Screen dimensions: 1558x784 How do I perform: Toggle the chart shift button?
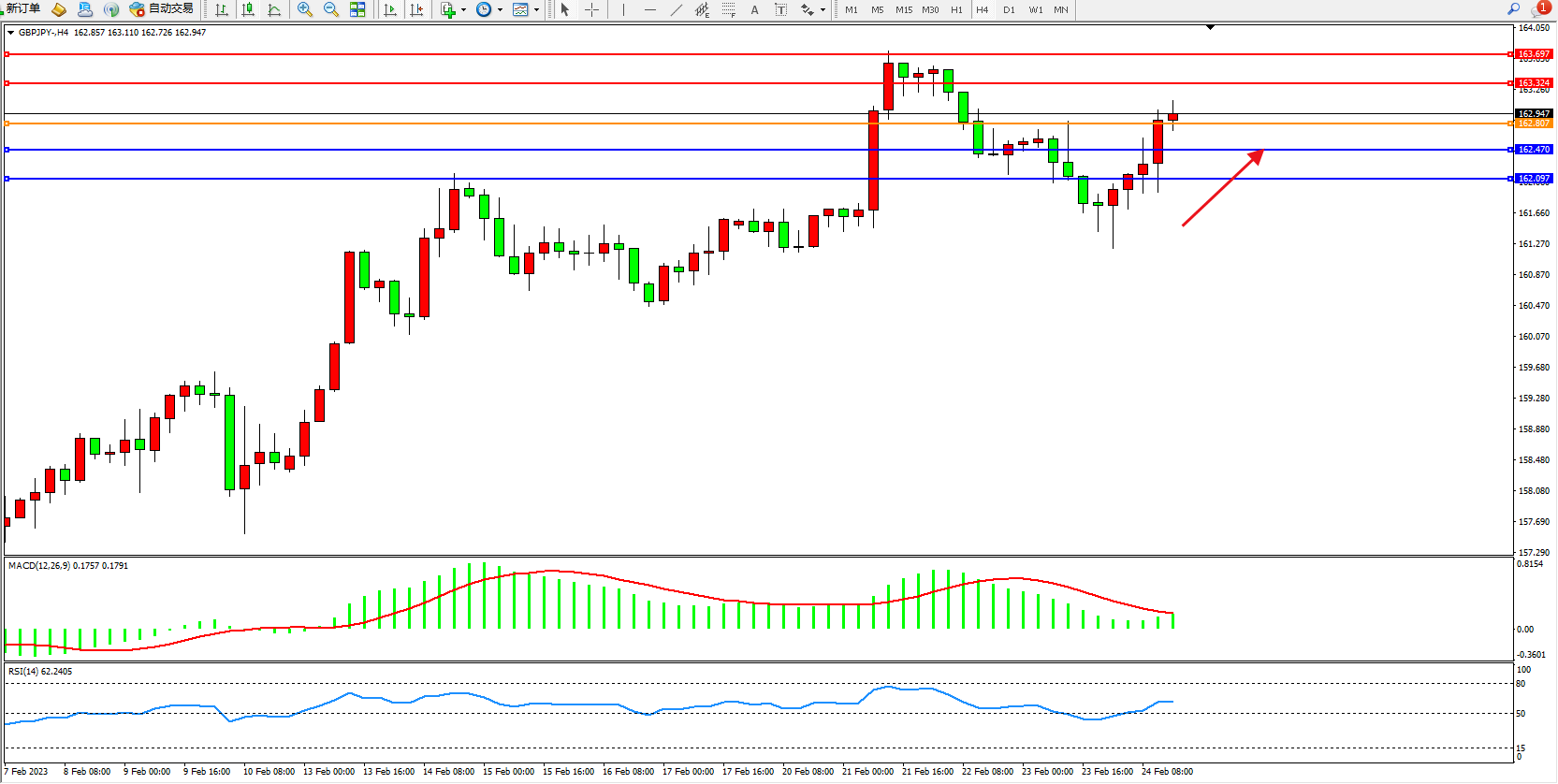pos(416,9)
